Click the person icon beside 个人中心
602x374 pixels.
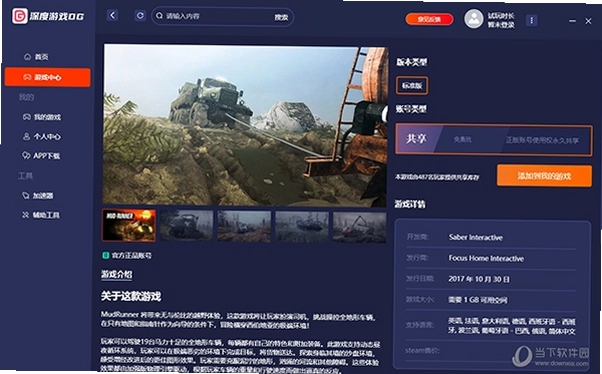click(x=26, y=136)
